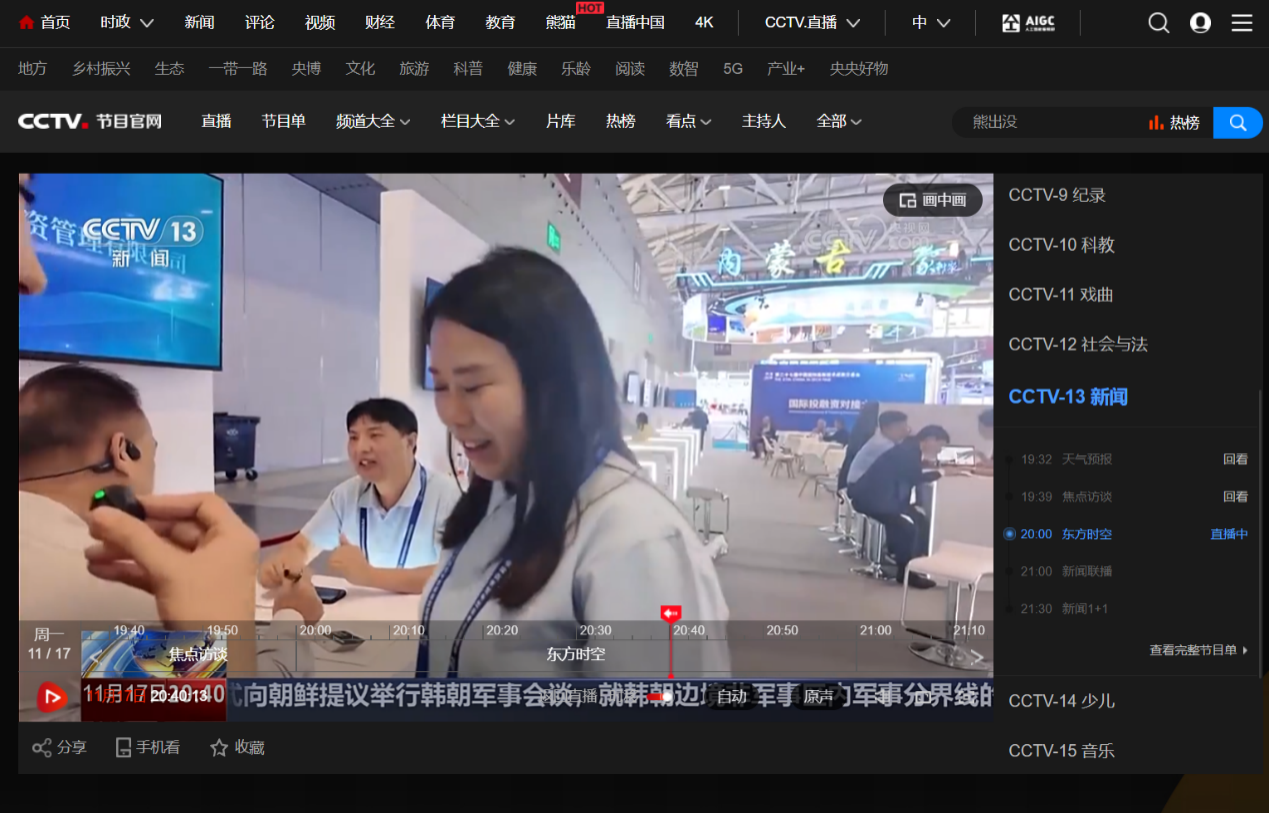1269x813 pixels.
Task: Click the 收藏 star favorite icon
Action: 219,747
